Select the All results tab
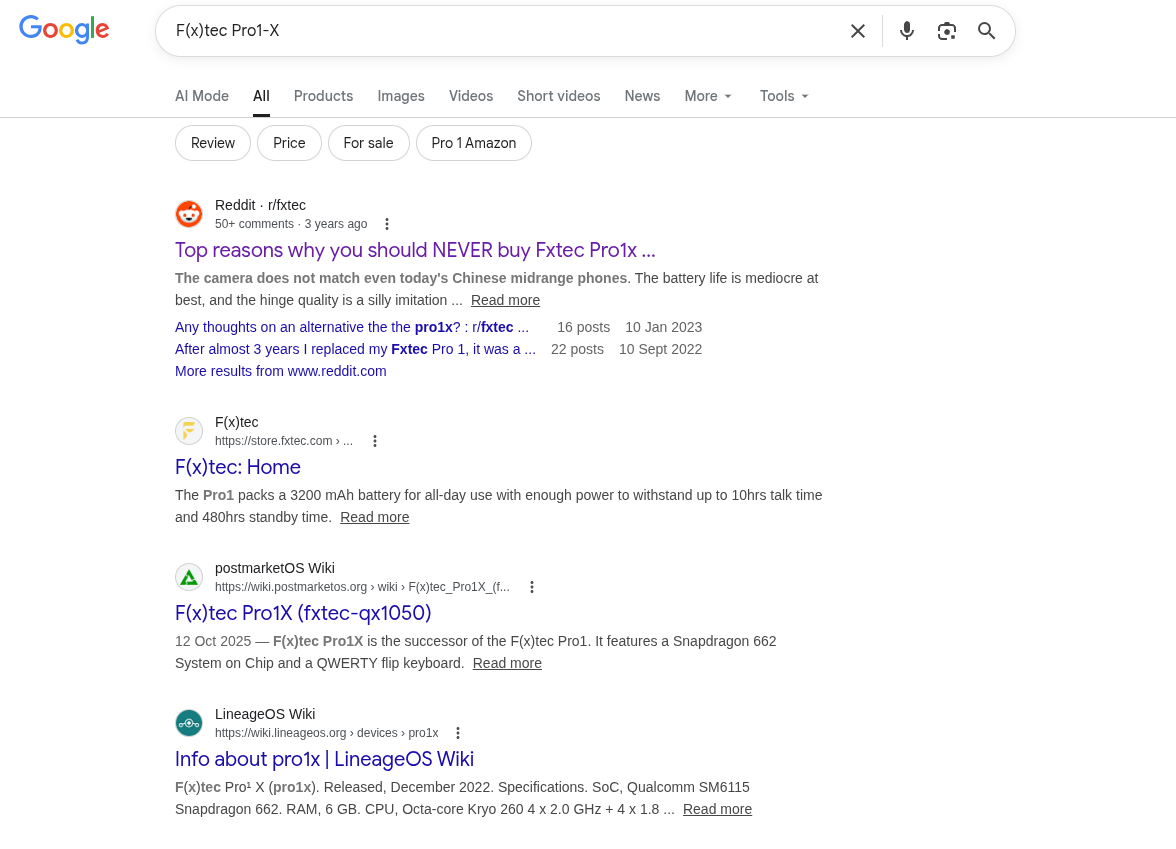This screenshot has width=1176, height=849. [261, 96]
